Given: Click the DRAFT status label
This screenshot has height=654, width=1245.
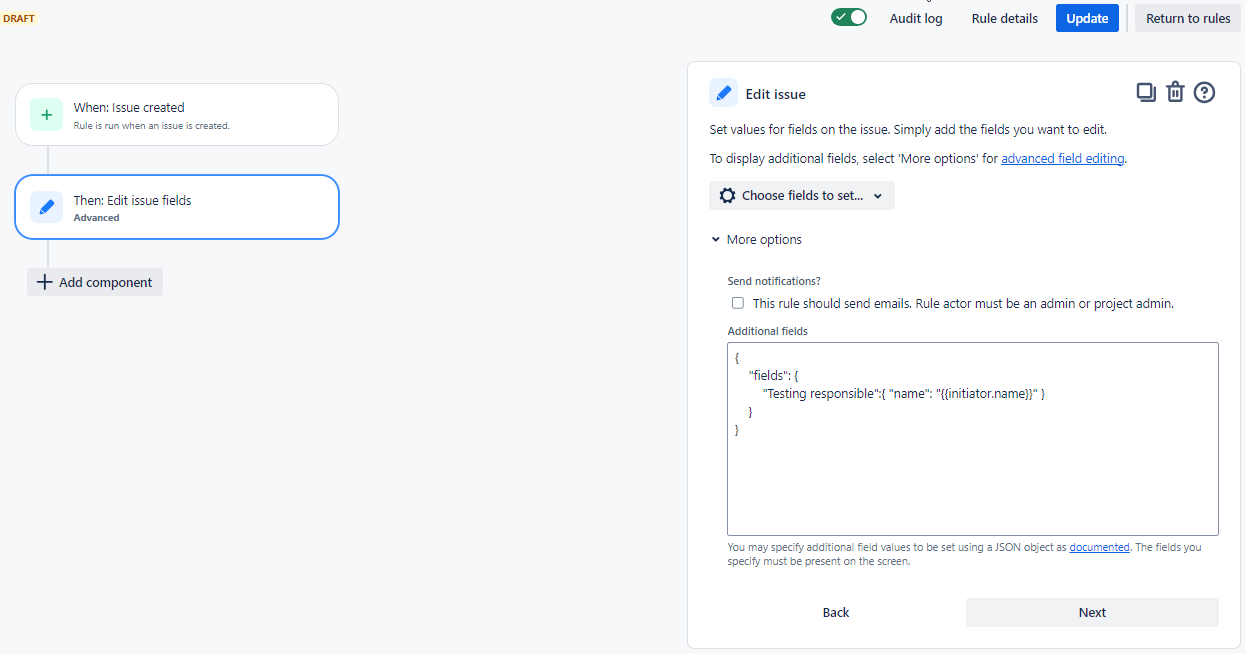Looking at the screenshot, I should tap(18, 18).
